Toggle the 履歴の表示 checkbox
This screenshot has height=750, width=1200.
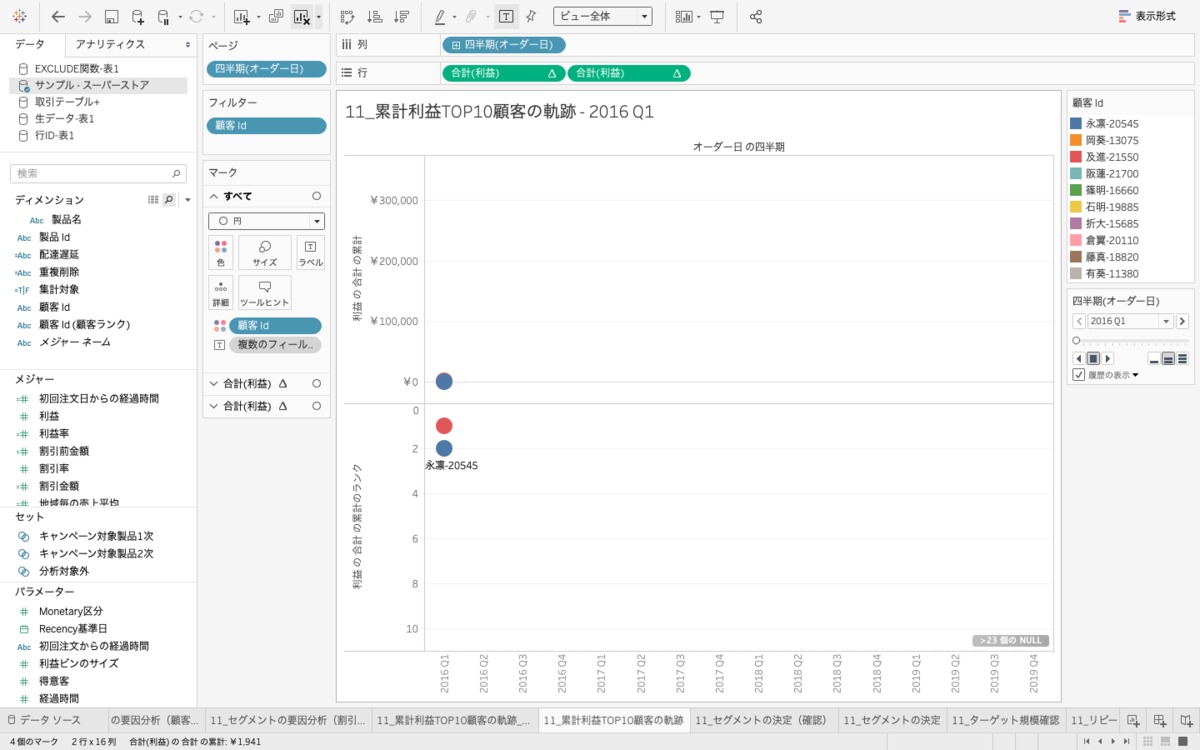[1079, 375]
